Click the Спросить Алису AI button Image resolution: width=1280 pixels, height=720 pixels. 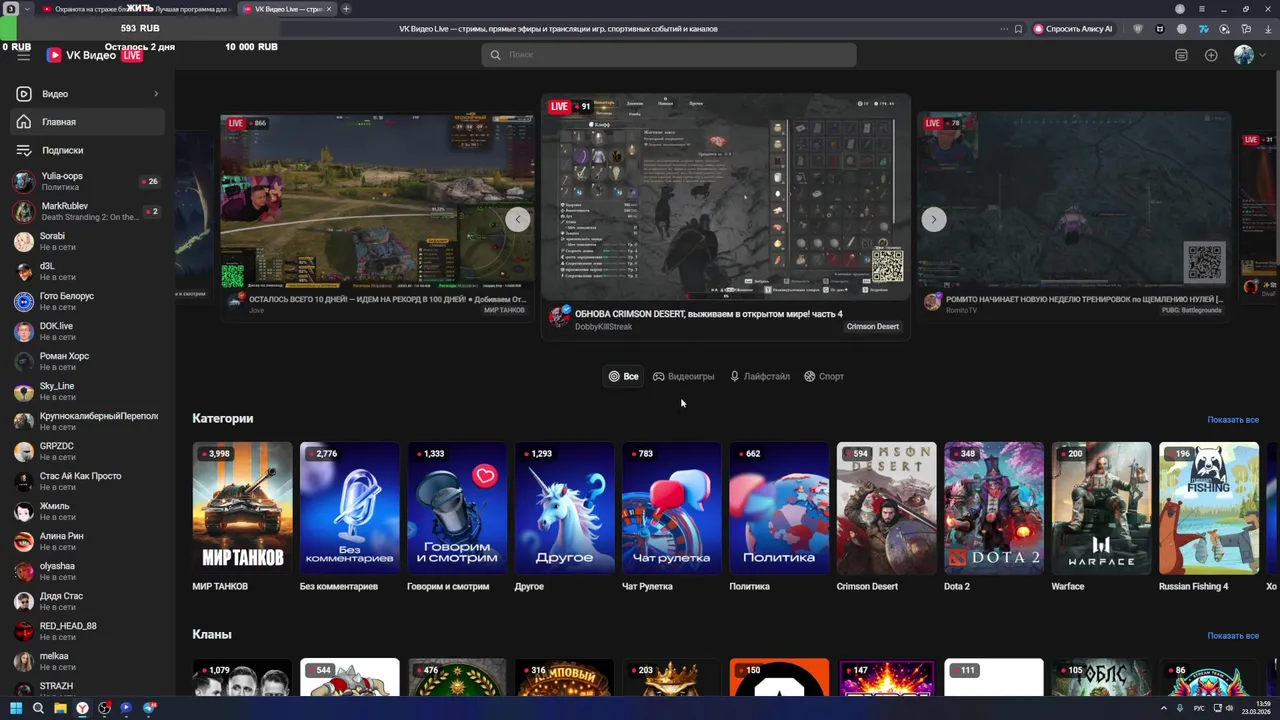point(1073,29)
